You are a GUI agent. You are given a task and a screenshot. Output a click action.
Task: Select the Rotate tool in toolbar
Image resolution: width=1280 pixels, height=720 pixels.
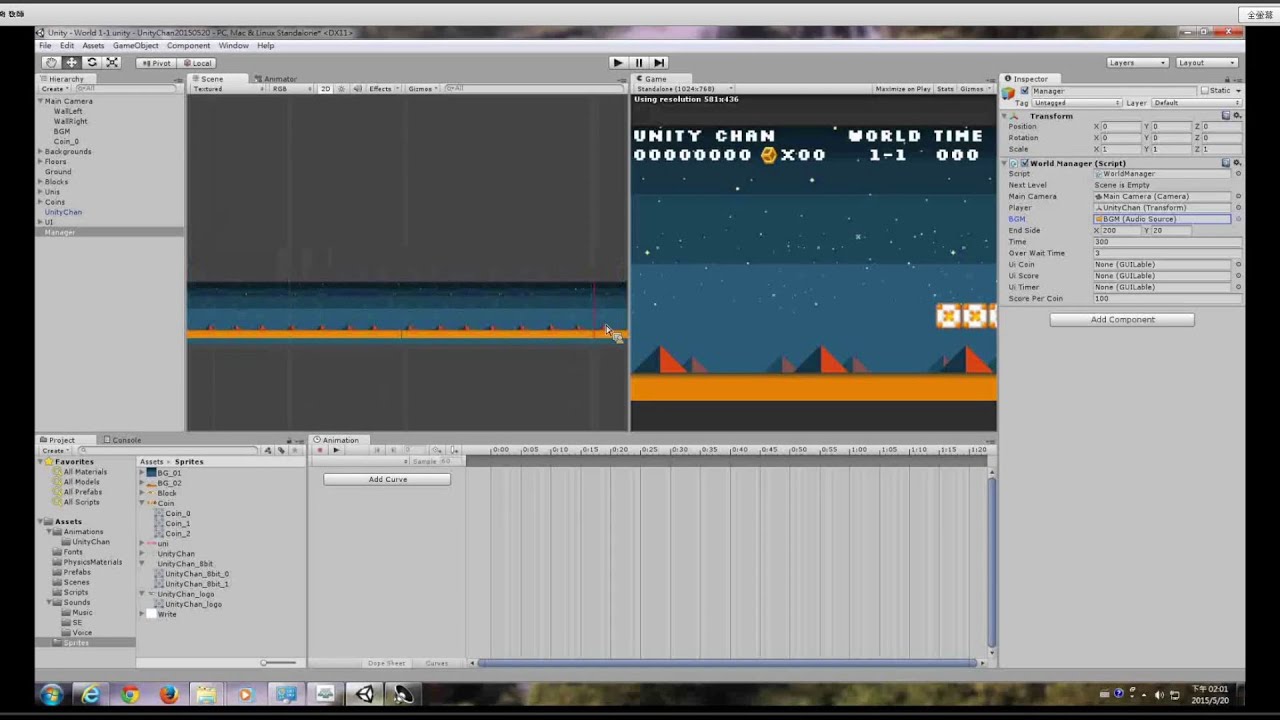(91, 63)
